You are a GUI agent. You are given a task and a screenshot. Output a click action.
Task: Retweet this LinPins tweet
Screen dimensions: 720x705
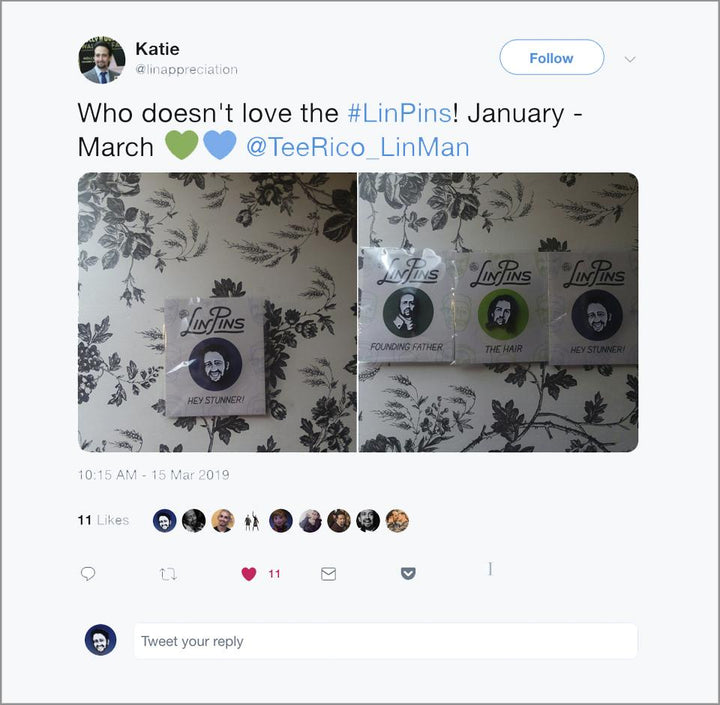168,574
